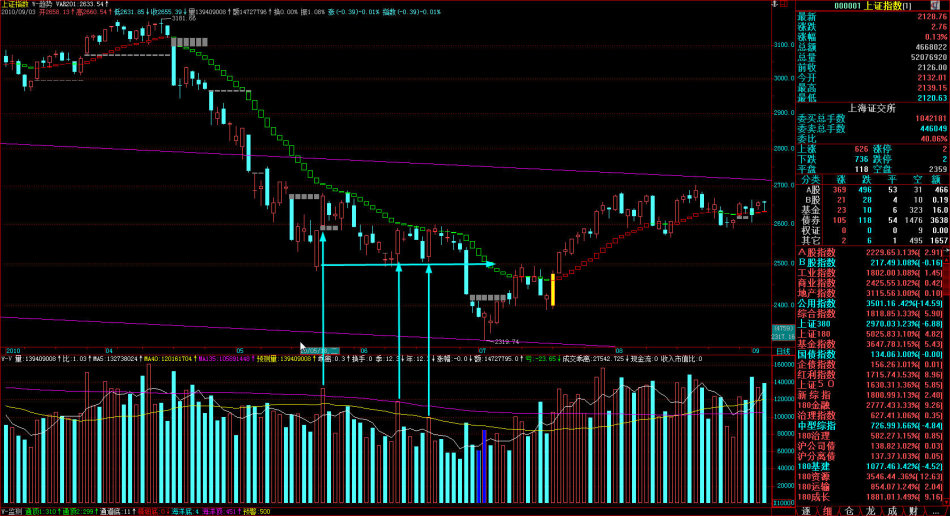Open the 速 tab at bottom right

pyautogui.click(x=805, y=510)
